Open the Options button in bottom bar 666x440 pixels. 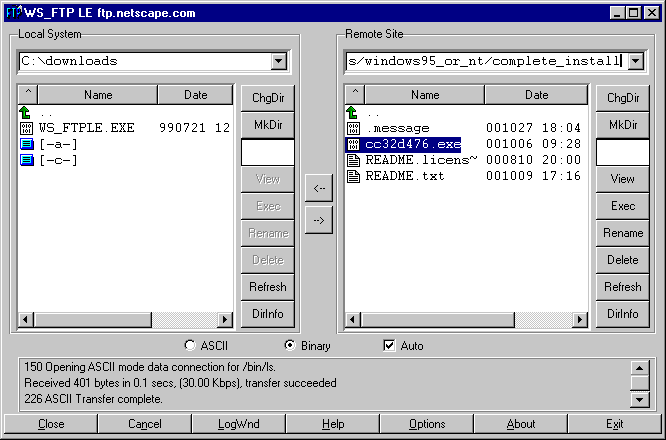[x=427, y=424]
